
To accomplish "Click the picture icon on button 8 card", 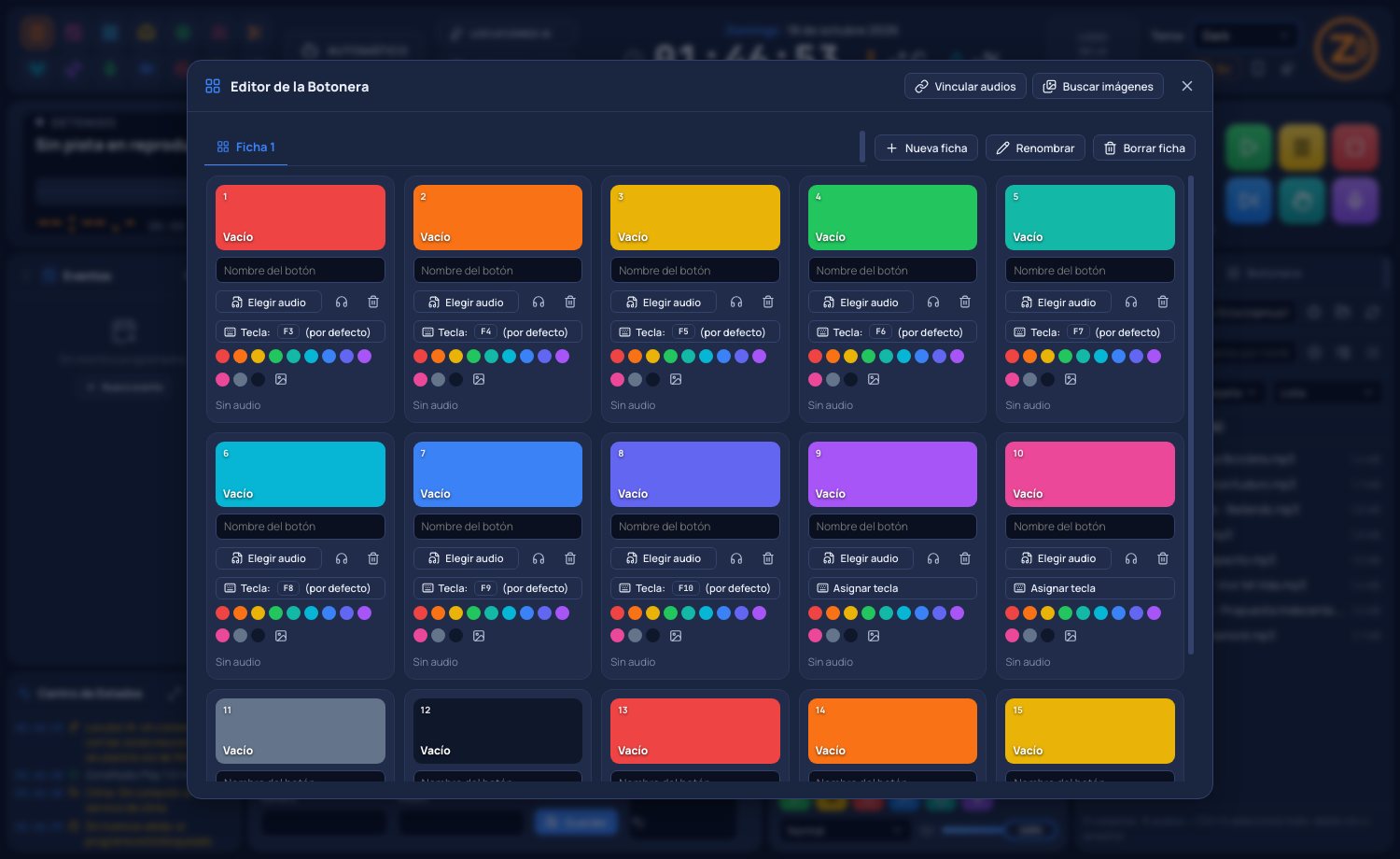I will 676,636.
